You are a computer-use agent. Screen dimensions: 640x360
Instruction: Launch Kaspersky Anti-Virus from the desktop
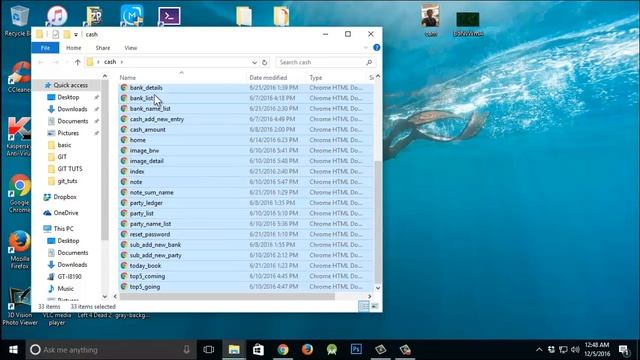click(19, 137)
